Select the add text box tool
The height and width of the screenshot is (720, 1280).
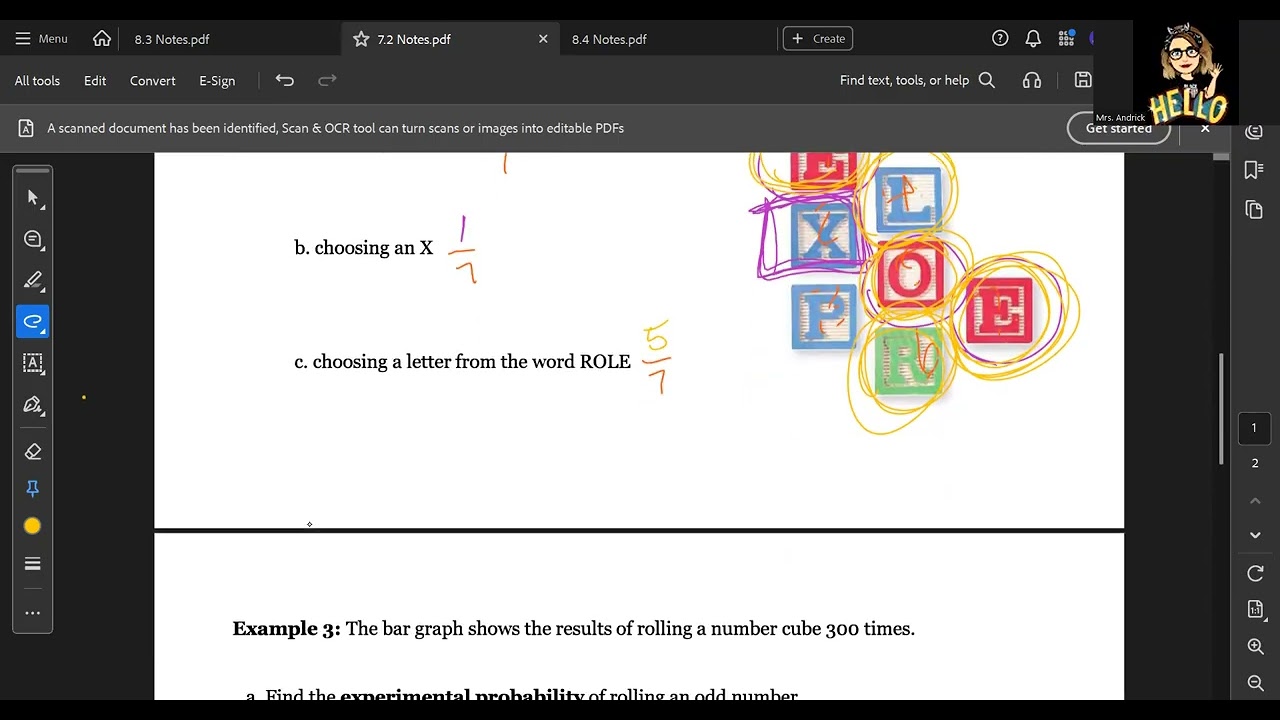click(x=33, y=363)
